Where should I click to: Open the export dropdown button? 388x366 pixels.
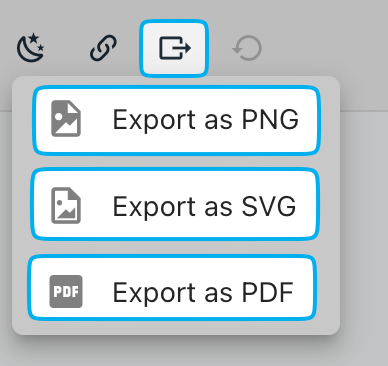coord(174,49)
